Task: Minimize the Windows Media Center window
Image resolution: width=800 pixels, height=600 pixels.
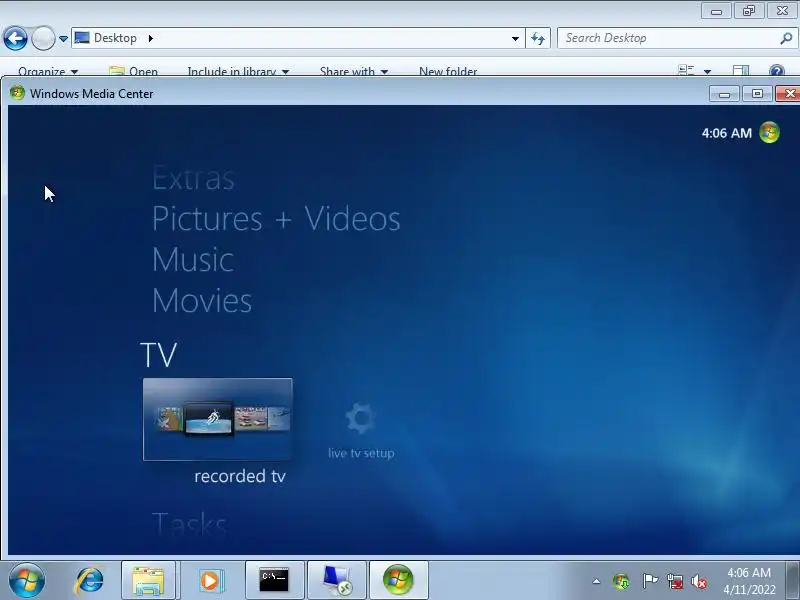Action: [x=724, y=94]
